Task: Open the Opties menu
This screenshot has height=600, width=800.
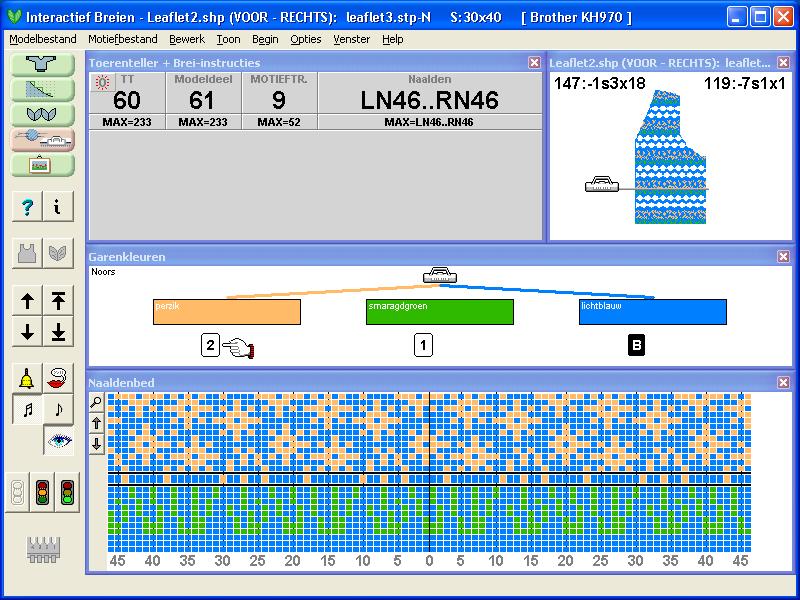Action: pyautogui.click(x=306, y=39)
